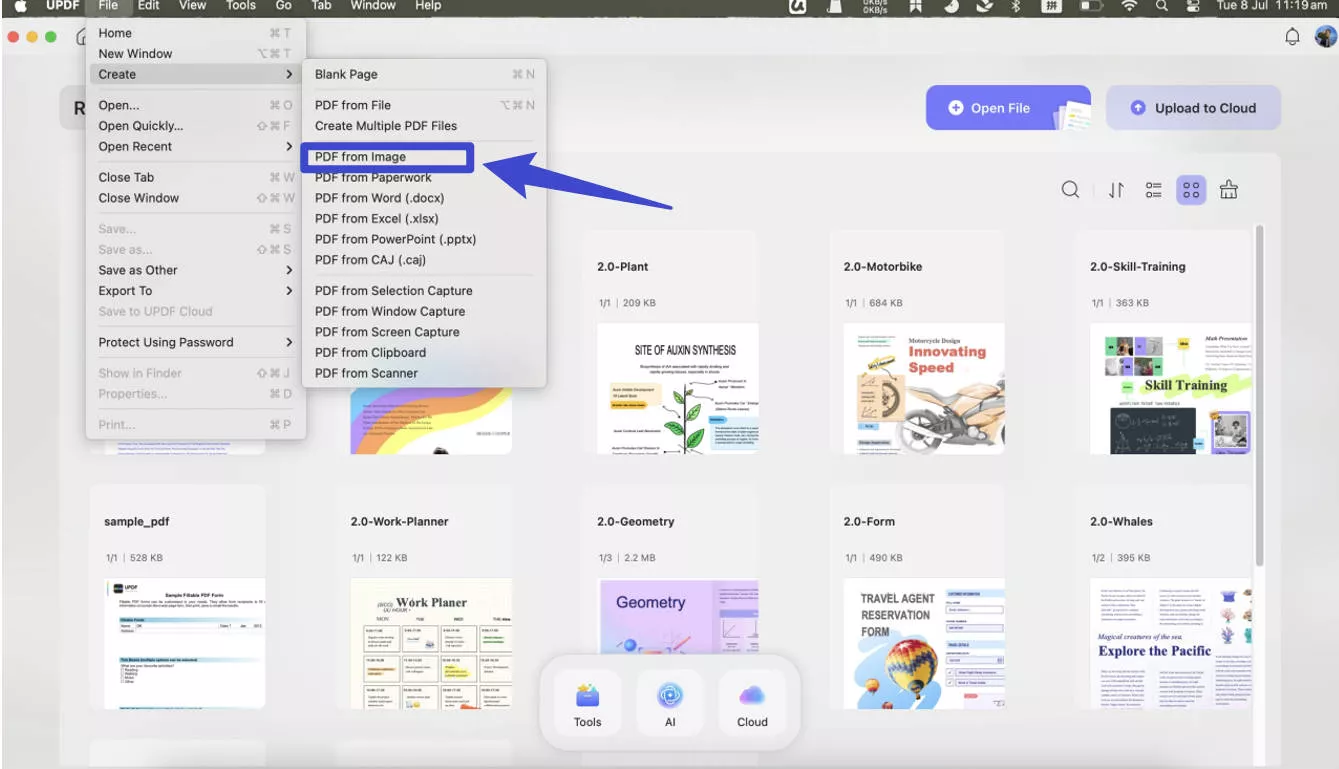Switch to list view layout

point(1153,189)
